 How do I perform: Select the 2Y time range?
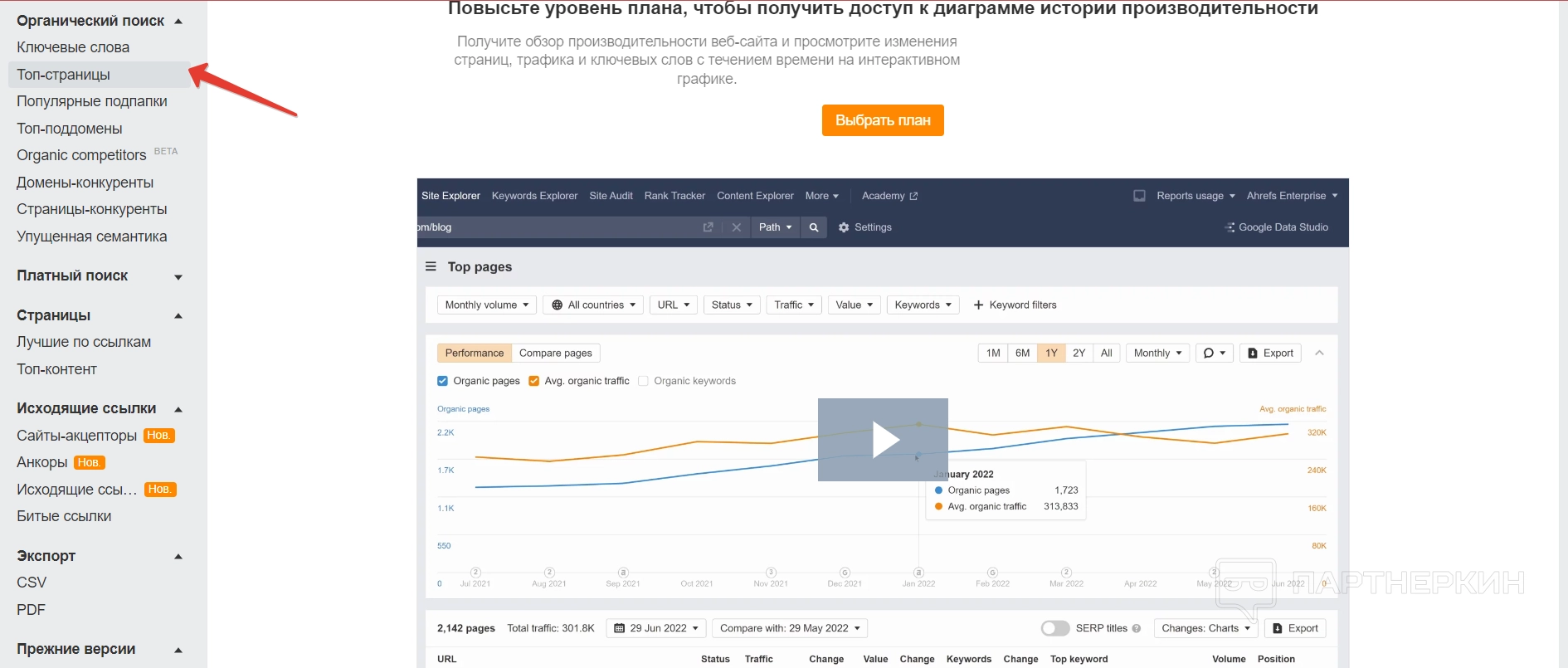[1079, 354]
